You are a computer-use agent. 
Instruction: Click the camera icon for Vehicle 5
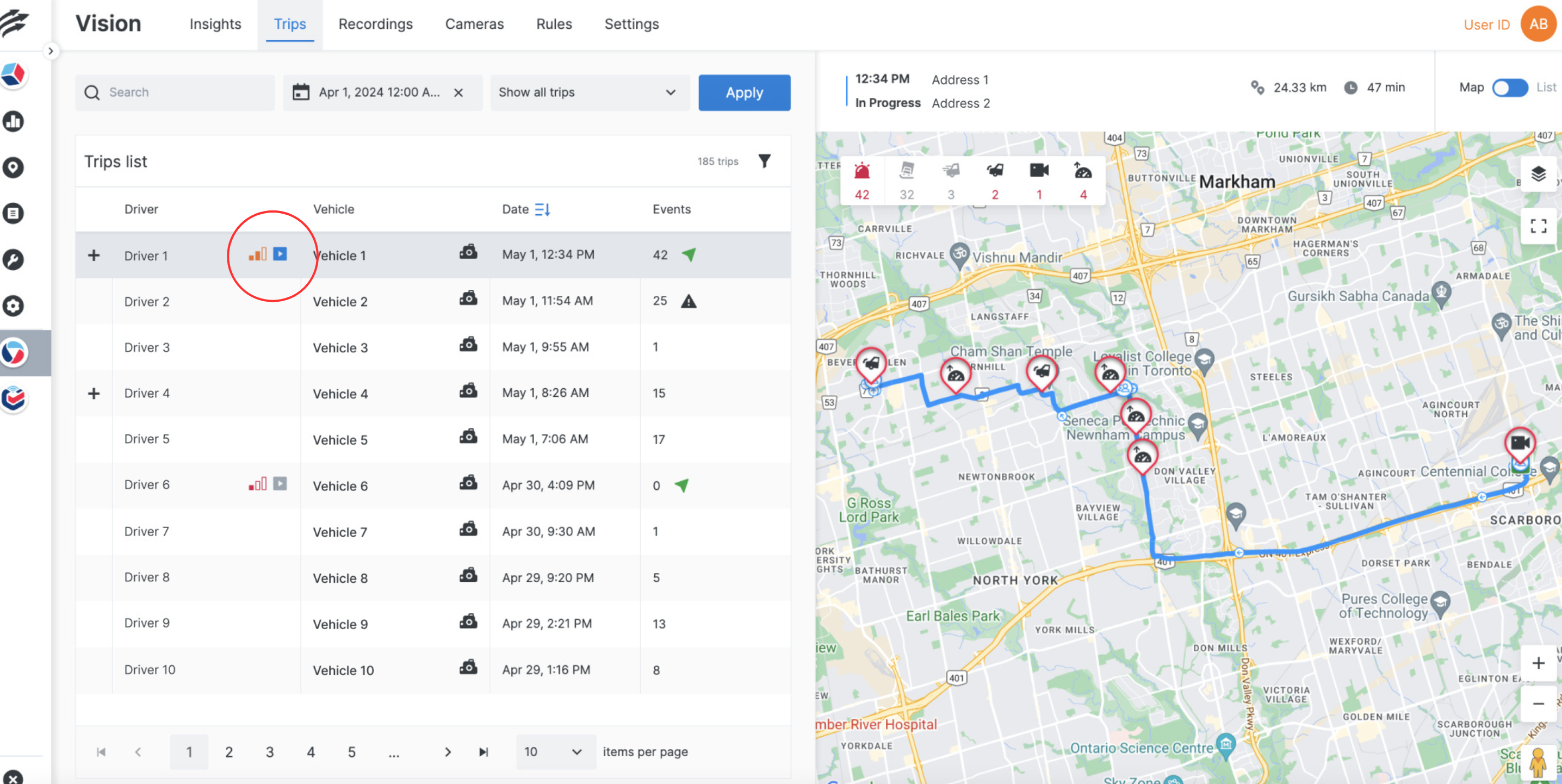[x=468, y=437]
